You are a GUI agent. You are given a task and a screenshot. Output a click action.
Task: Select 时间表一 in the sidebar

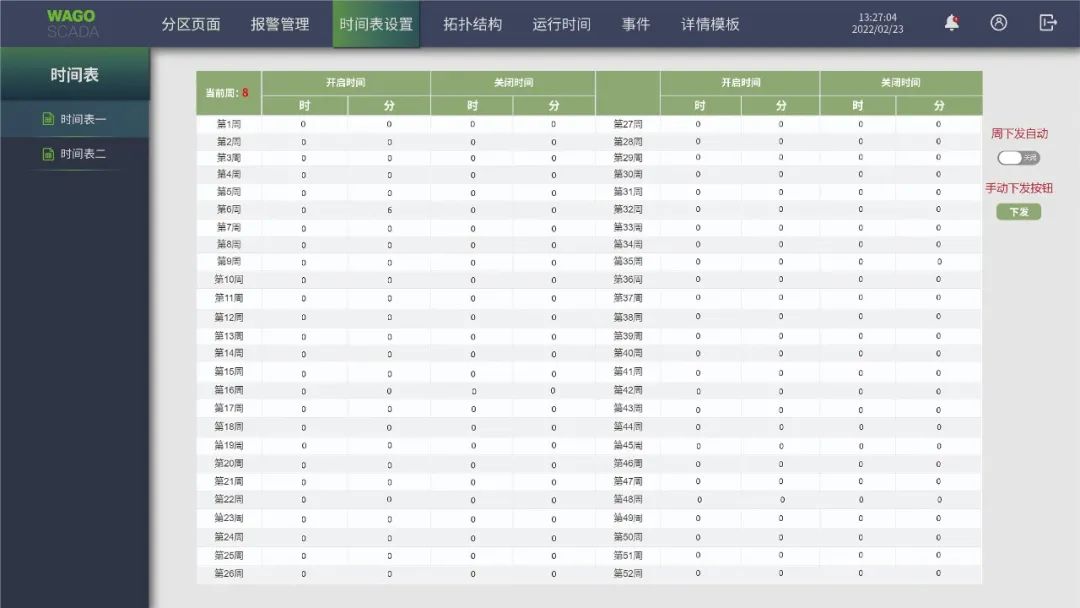click(x=83, y=119)
